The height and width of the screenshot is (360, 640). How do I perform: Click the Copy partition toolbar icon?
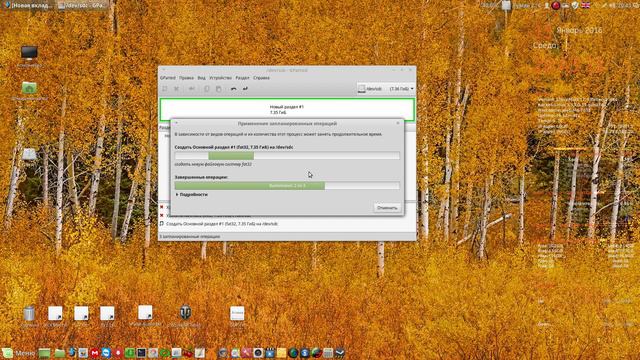point(207,89)
